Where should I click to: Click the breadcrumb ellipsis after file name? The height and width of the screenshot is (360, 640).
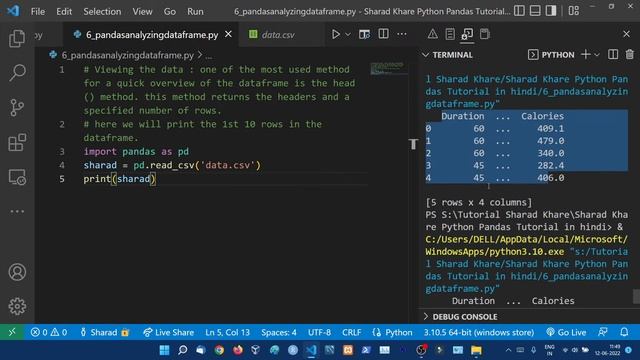point(209,56)
